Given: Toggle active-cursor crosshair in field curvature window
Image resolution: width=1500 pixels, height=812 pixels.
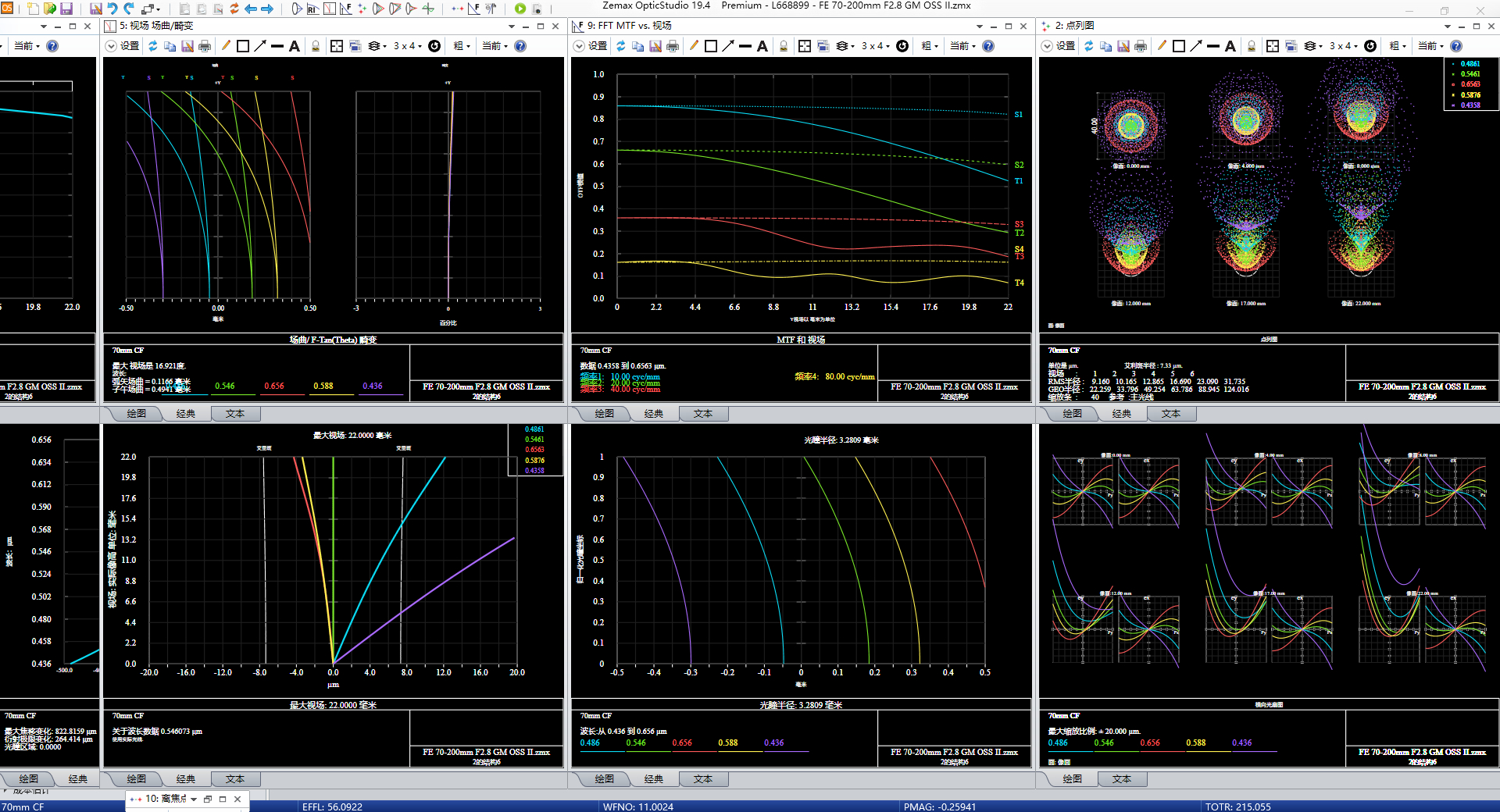Looking at the screenshot, I should [337, 46].
